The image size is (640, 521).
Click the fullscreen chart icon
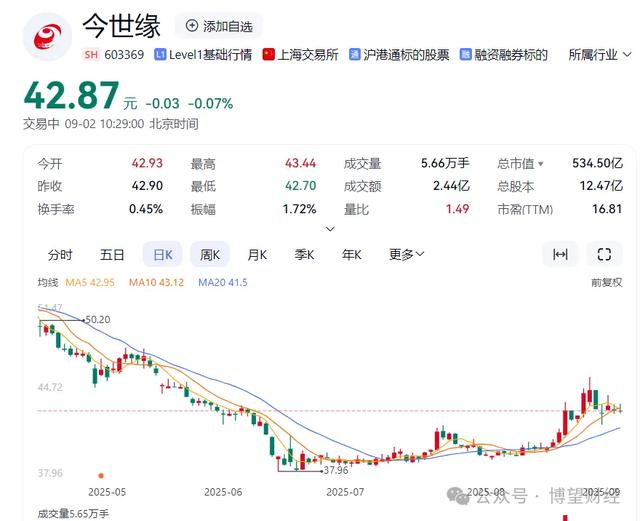(604, 254)
